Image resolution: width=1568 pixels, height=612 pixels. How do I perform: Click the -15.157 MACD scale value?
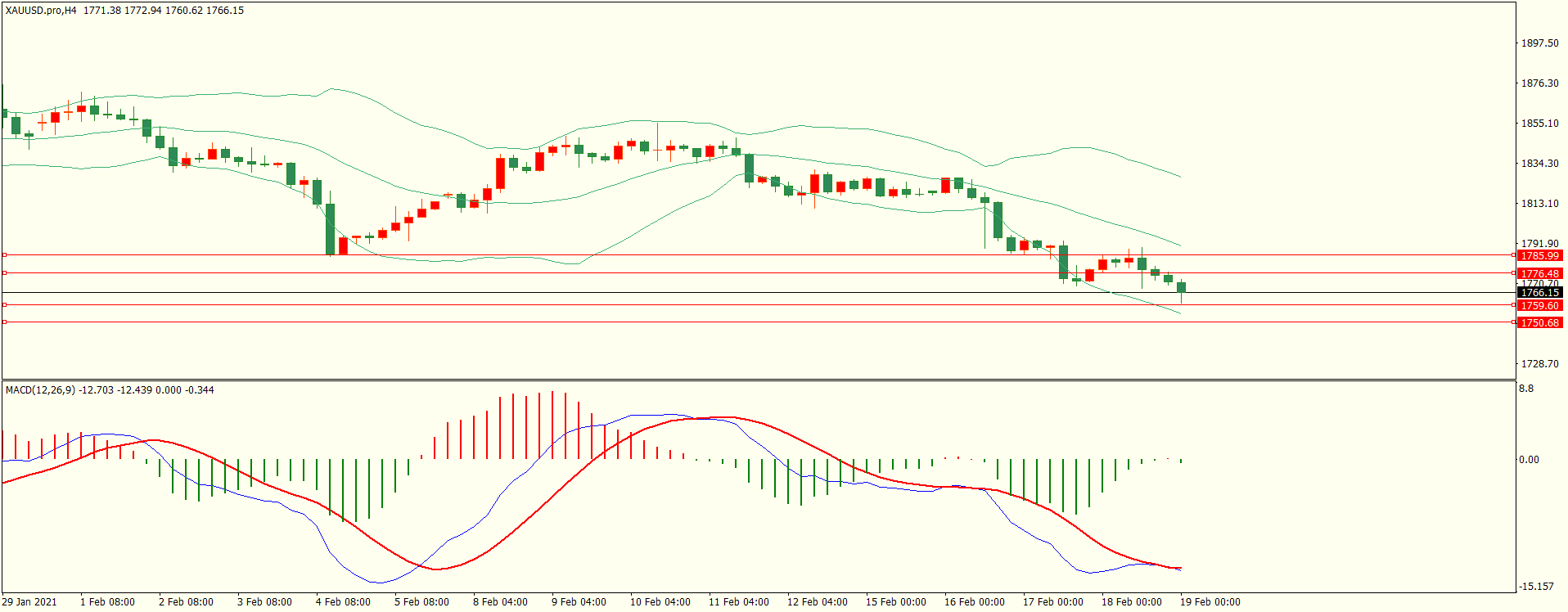point(1536,587)
